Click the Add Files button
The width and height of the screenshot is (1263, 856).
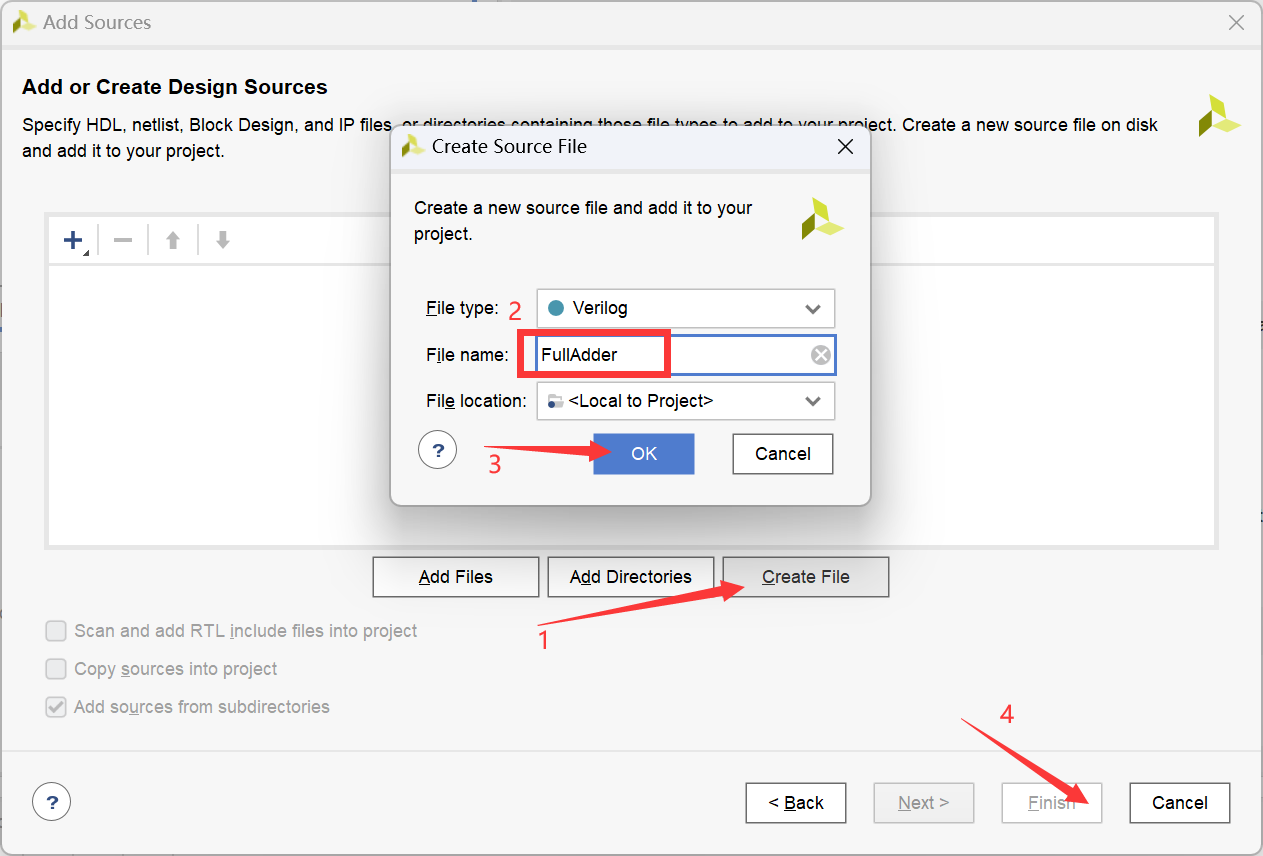455,577
